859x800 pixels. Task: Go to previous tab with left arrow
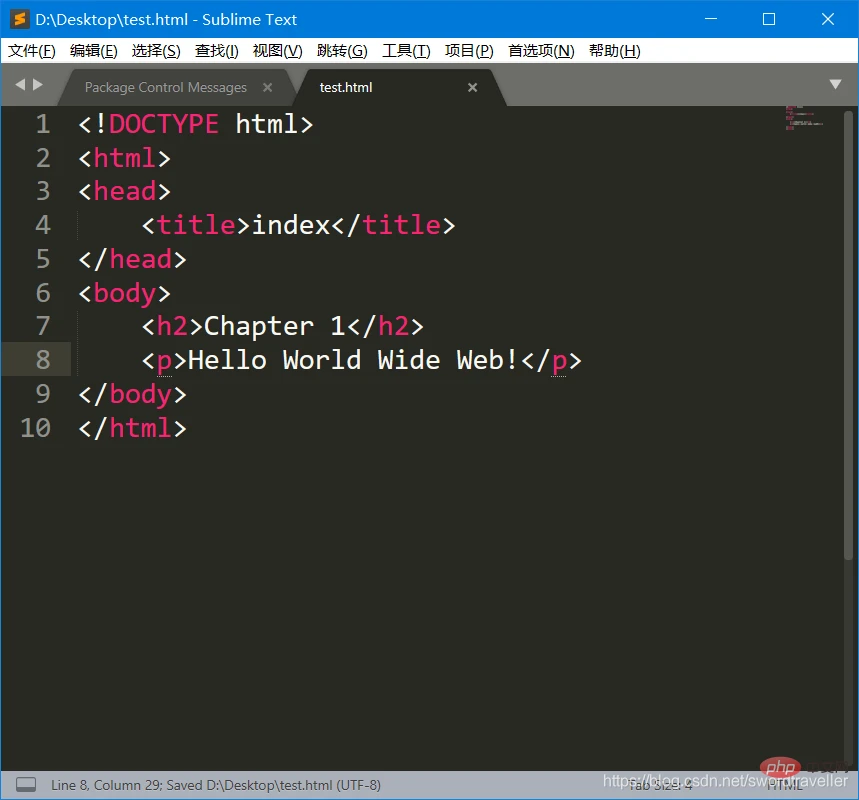[20, 84]
